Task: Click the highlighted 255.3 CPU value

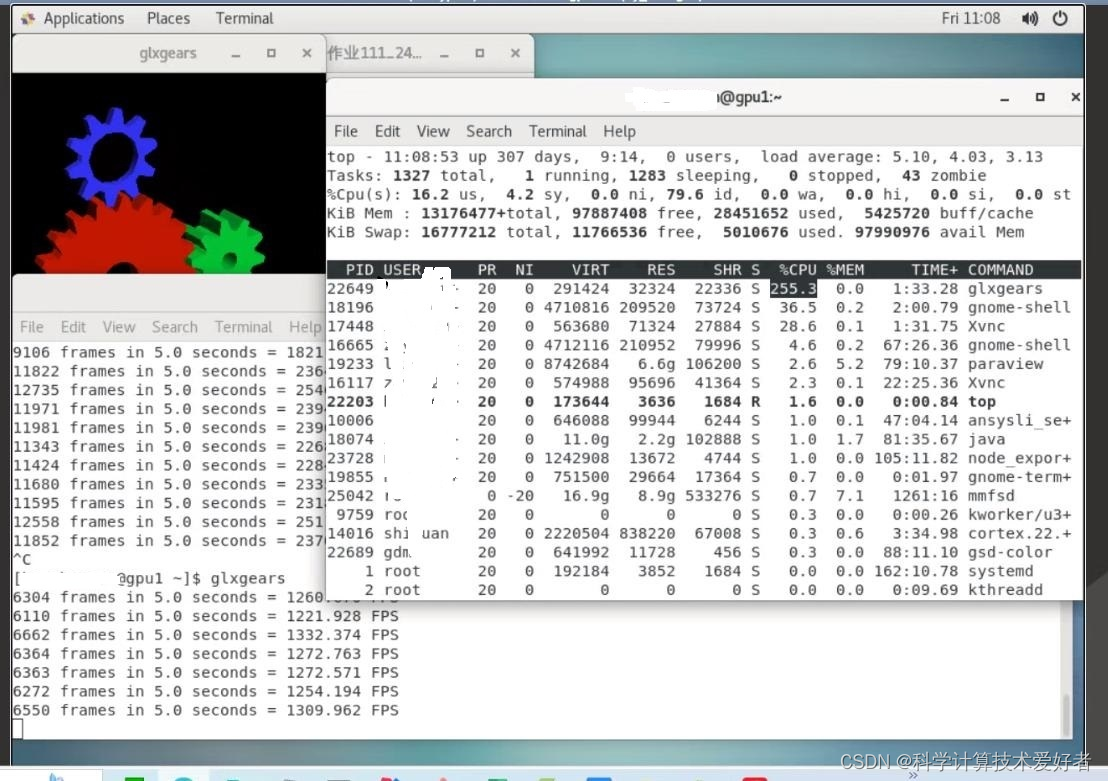Action: pyautogui.click(x=793, y=288)
